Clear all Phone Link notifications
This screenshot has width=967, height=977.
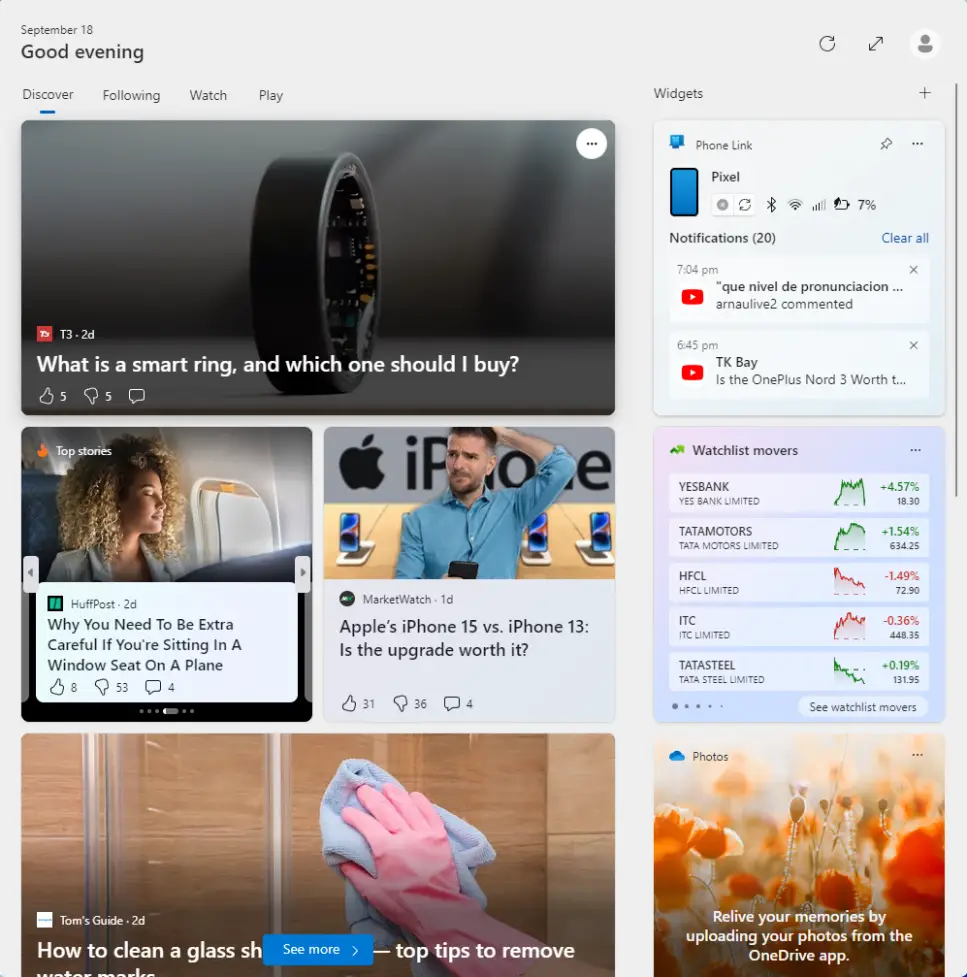[905, 238]
